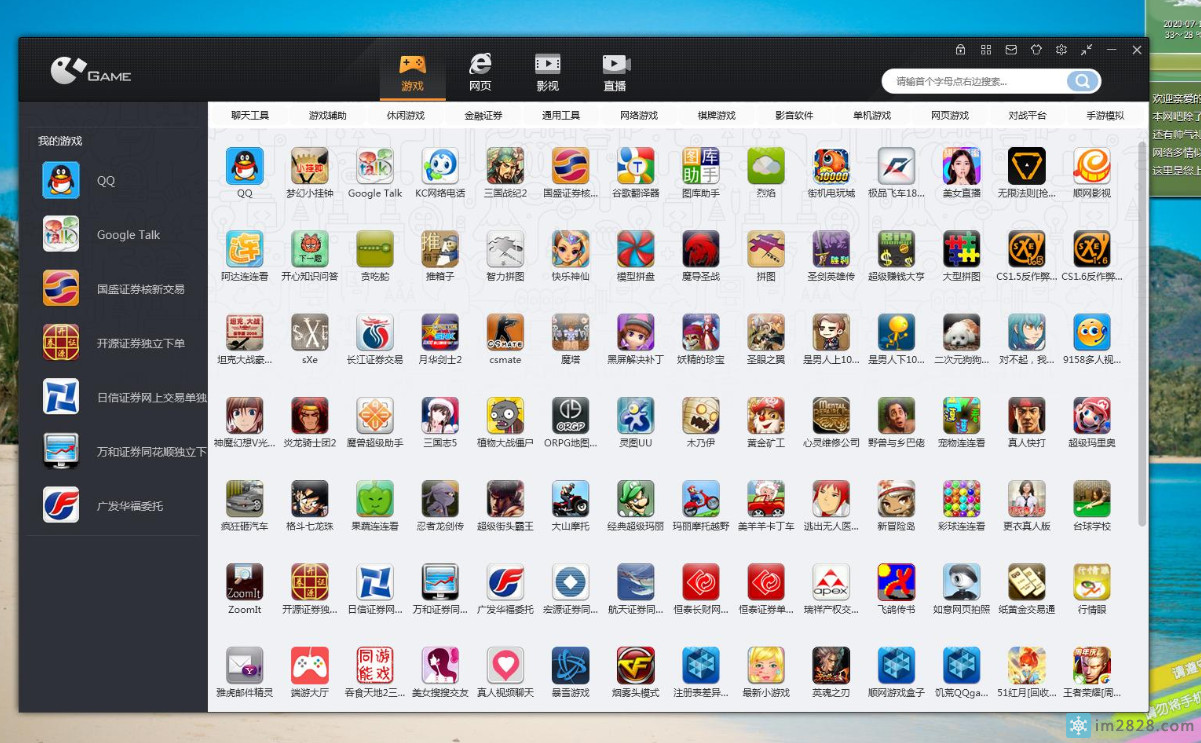Select 棋牌游戏 category filter
The width and height of the screenshot is (1201, 743).
pos(716,116)
